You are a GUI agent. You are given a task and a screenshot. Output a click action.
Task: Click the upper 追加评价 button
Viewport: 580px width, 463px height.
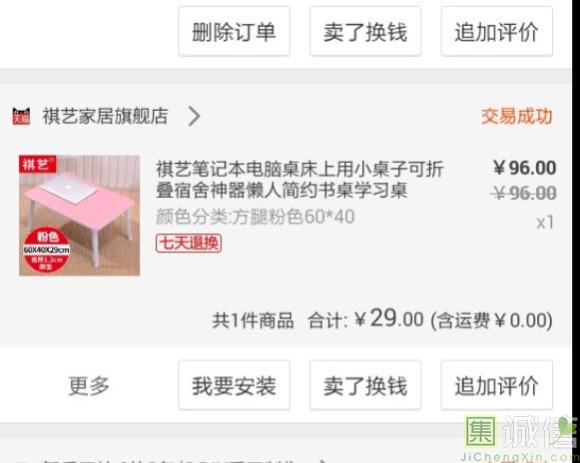point(497,31)
